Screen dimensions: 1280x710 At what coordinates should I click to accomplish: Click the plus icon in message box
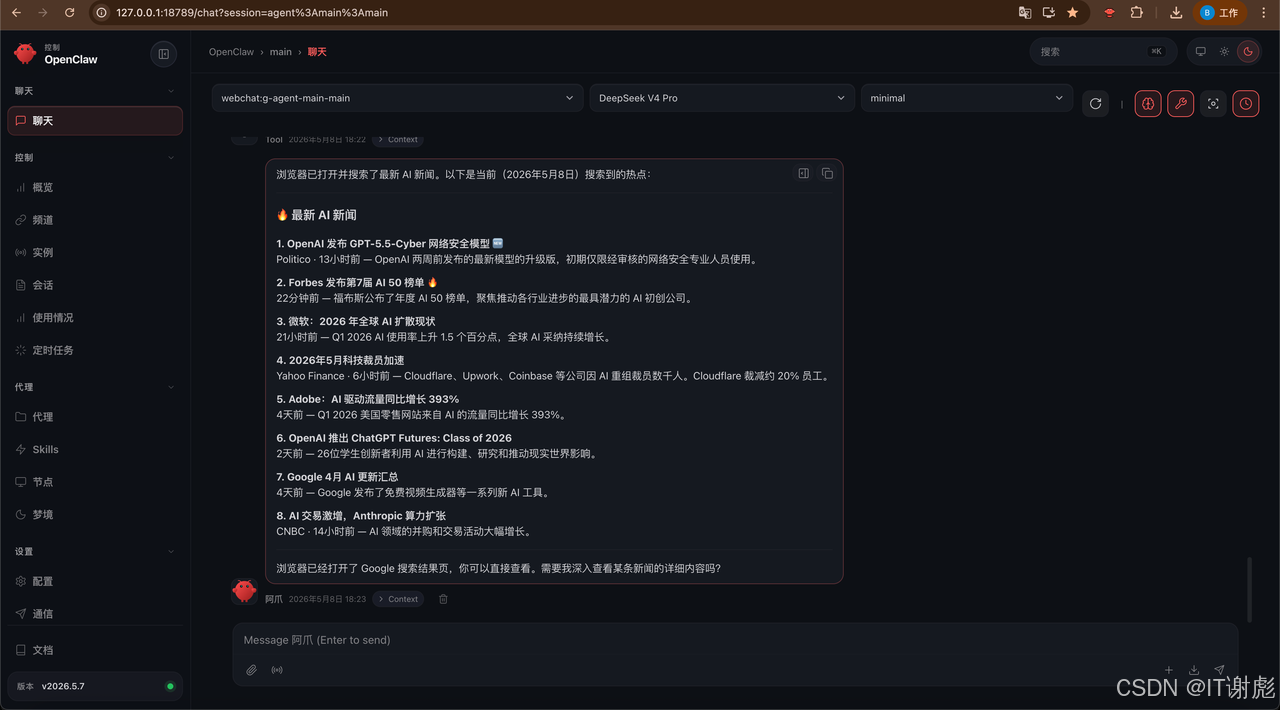[x=1168, y=670]
